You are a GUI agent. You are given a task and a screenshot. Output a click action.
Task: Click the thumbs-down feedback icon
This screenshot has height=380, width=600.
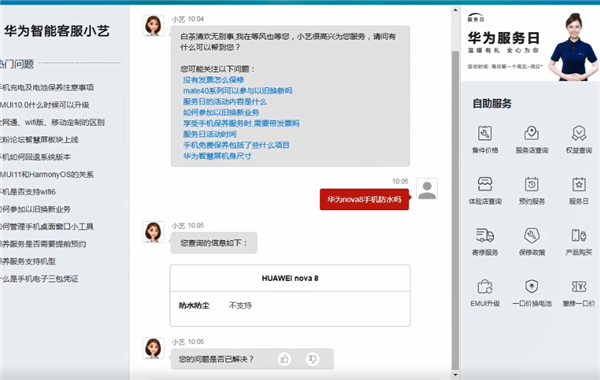313,359
